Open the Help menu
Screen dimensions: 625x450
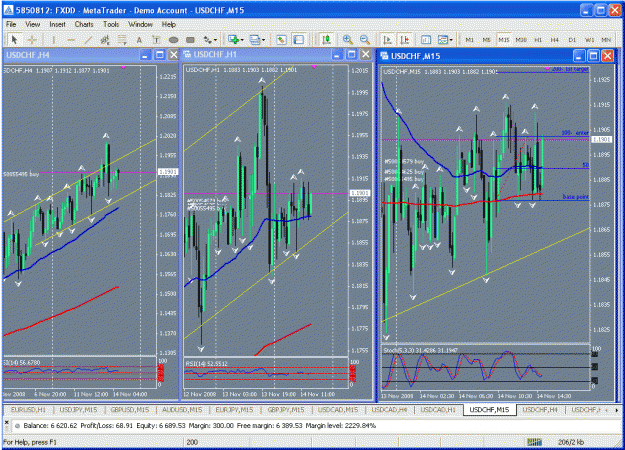[x=169, y=24]
